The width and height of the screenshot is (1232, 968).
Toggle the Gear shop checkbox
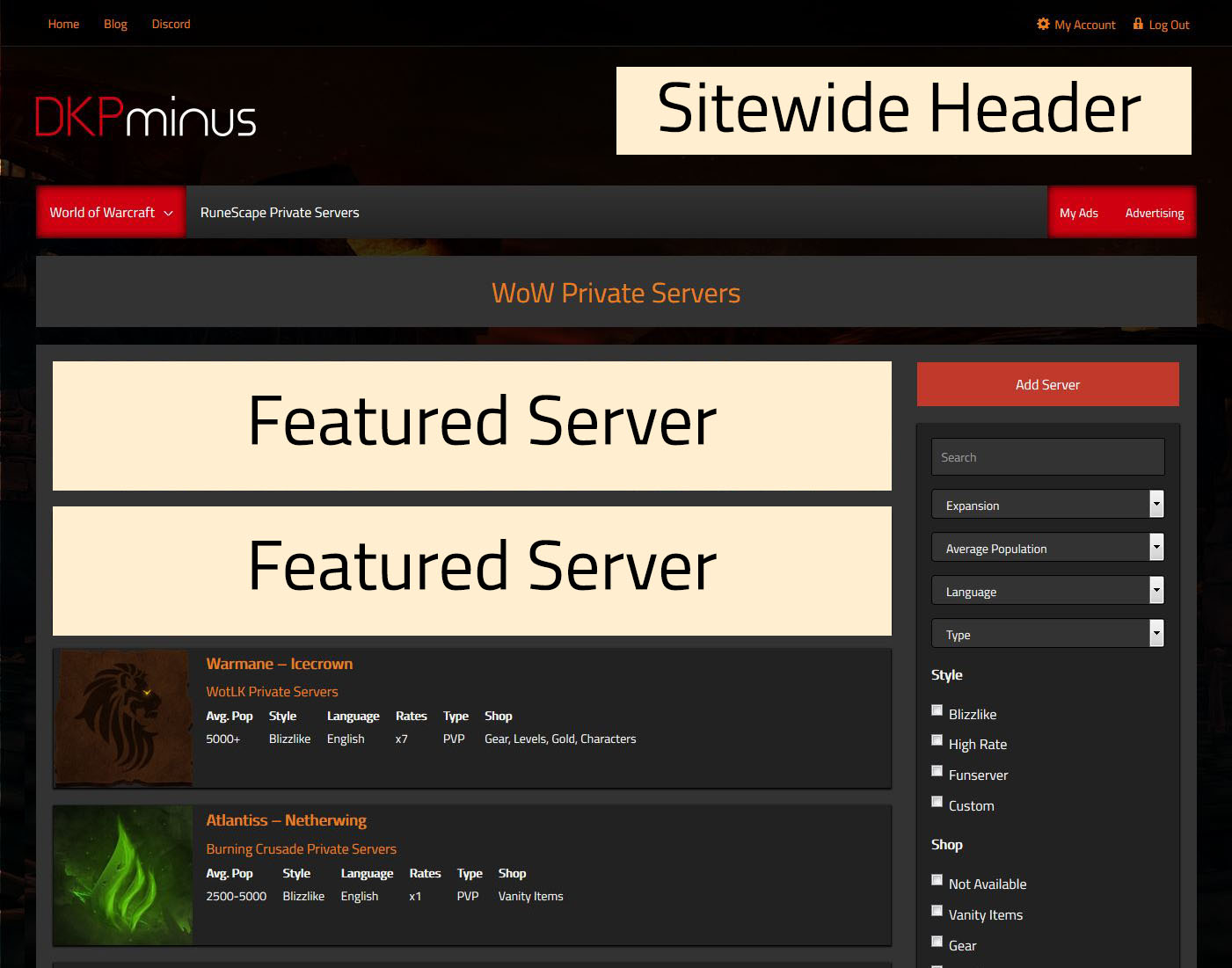point(937,942)
